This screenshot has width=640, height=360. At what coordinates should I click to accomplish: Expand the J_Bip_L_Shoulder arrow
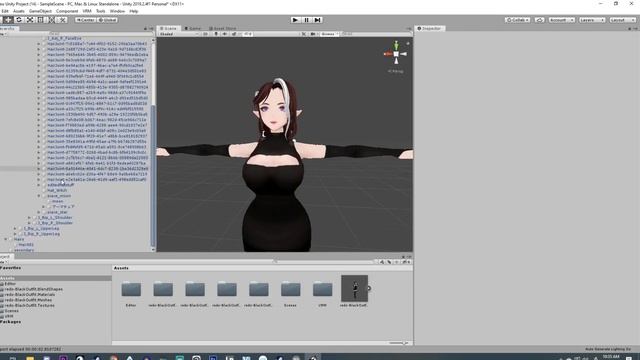pyautogui.click(x=29, y=218)
